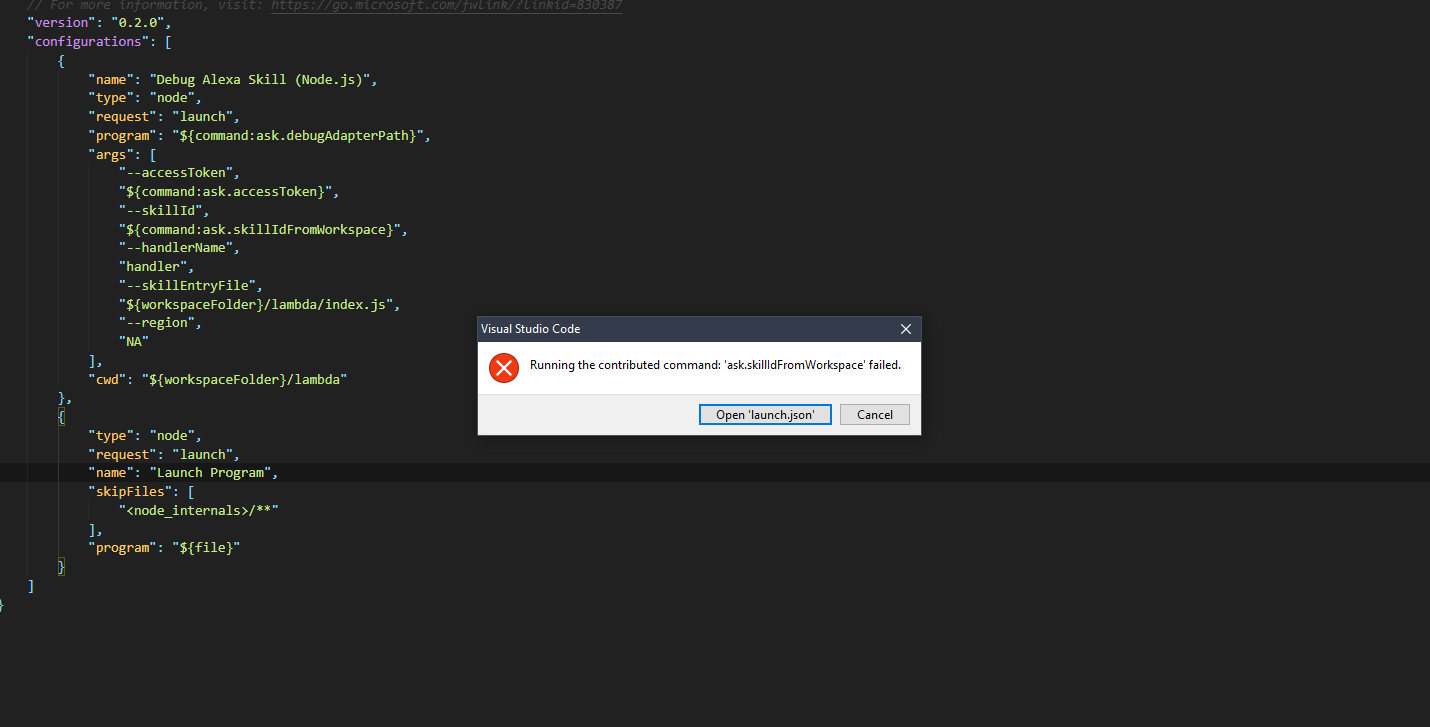Click the red error icon in the dialog
1430x727 pixels.
click(x=504, y=368)
